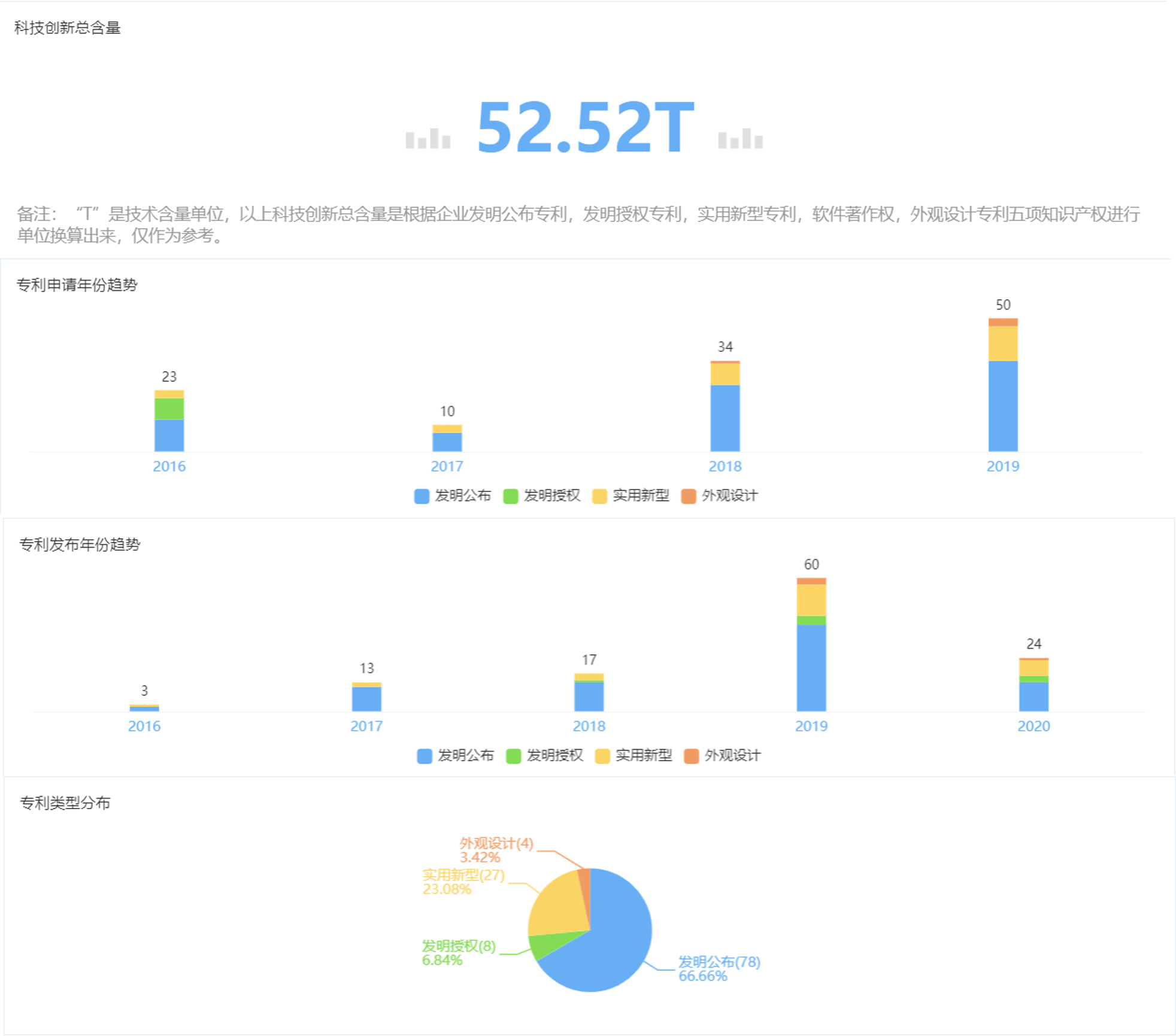Toggle 发明公布 legend in application-year trend chart
This screenshot has height=1036, width=1176.
pos(453,496)
